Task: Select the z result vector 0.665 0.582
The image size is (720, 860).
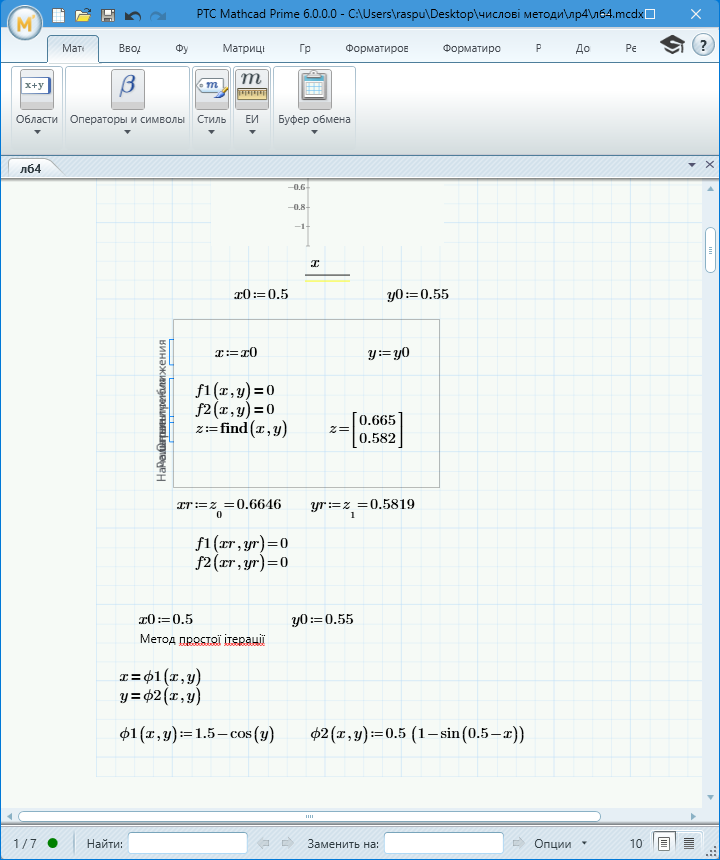Action: [366, 429]
